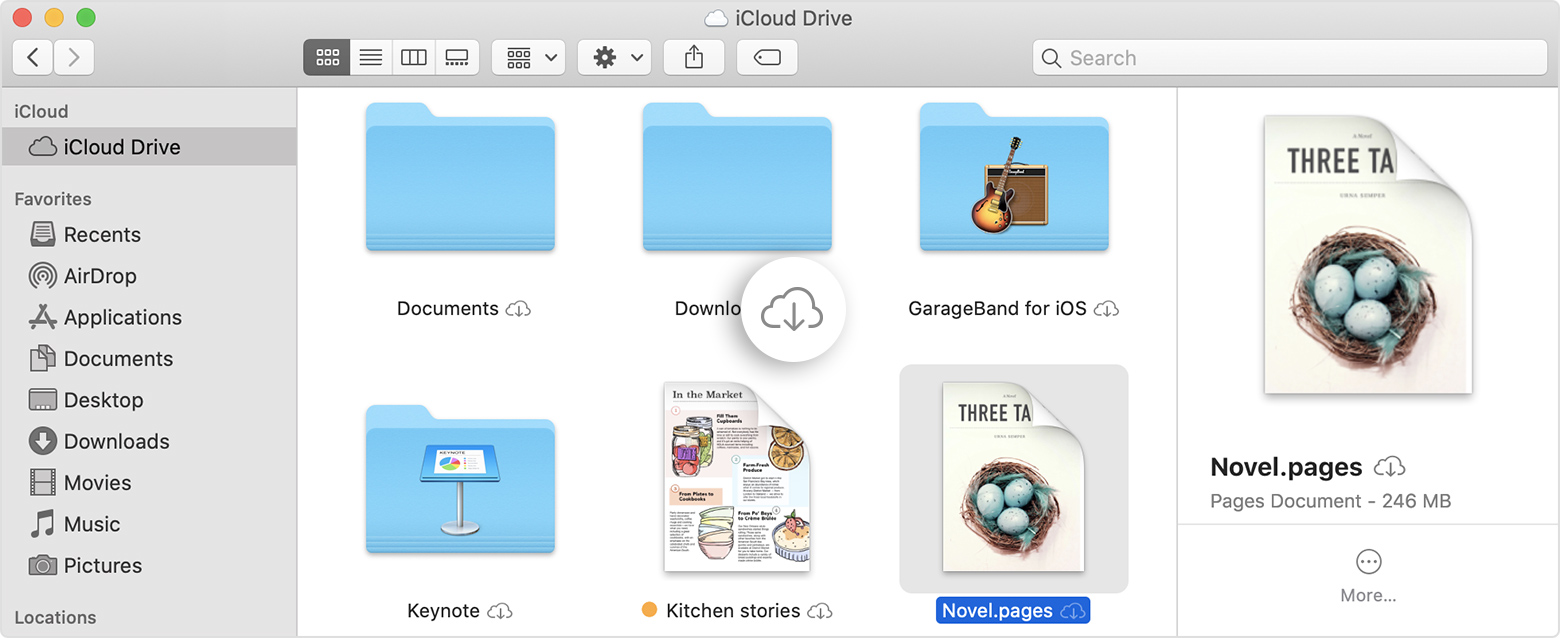Click the Search field
Screen dimensions: 1560x638
pos(1290,58)
